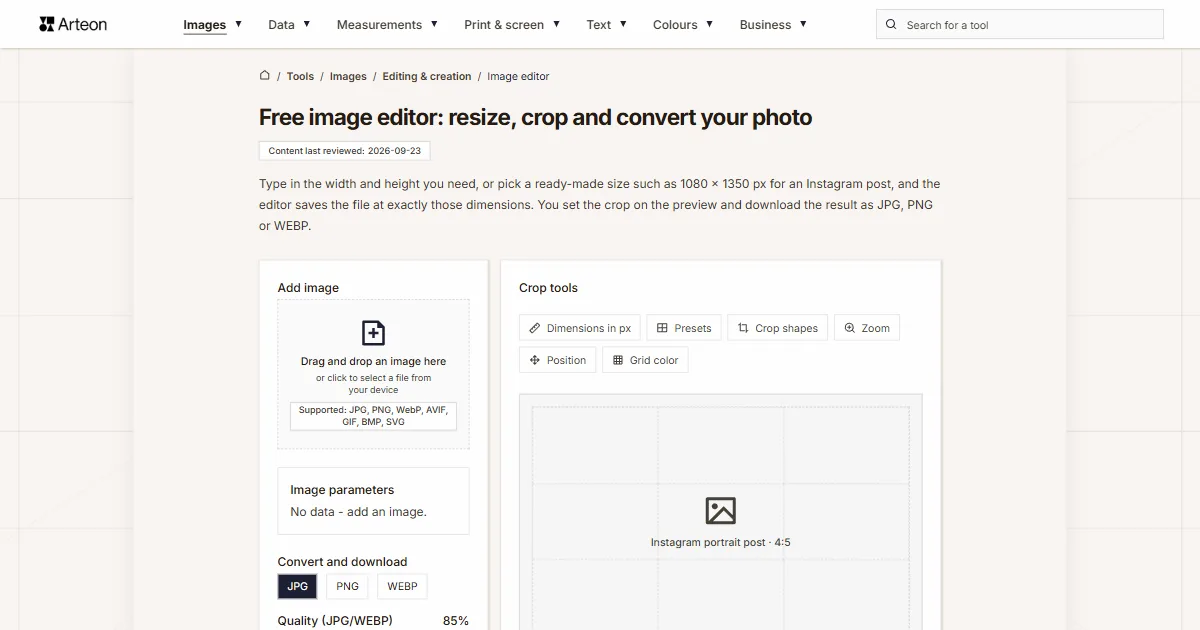The image size is (1200, 630).
Task: Open the Presets crop tool
Action: 684,328
